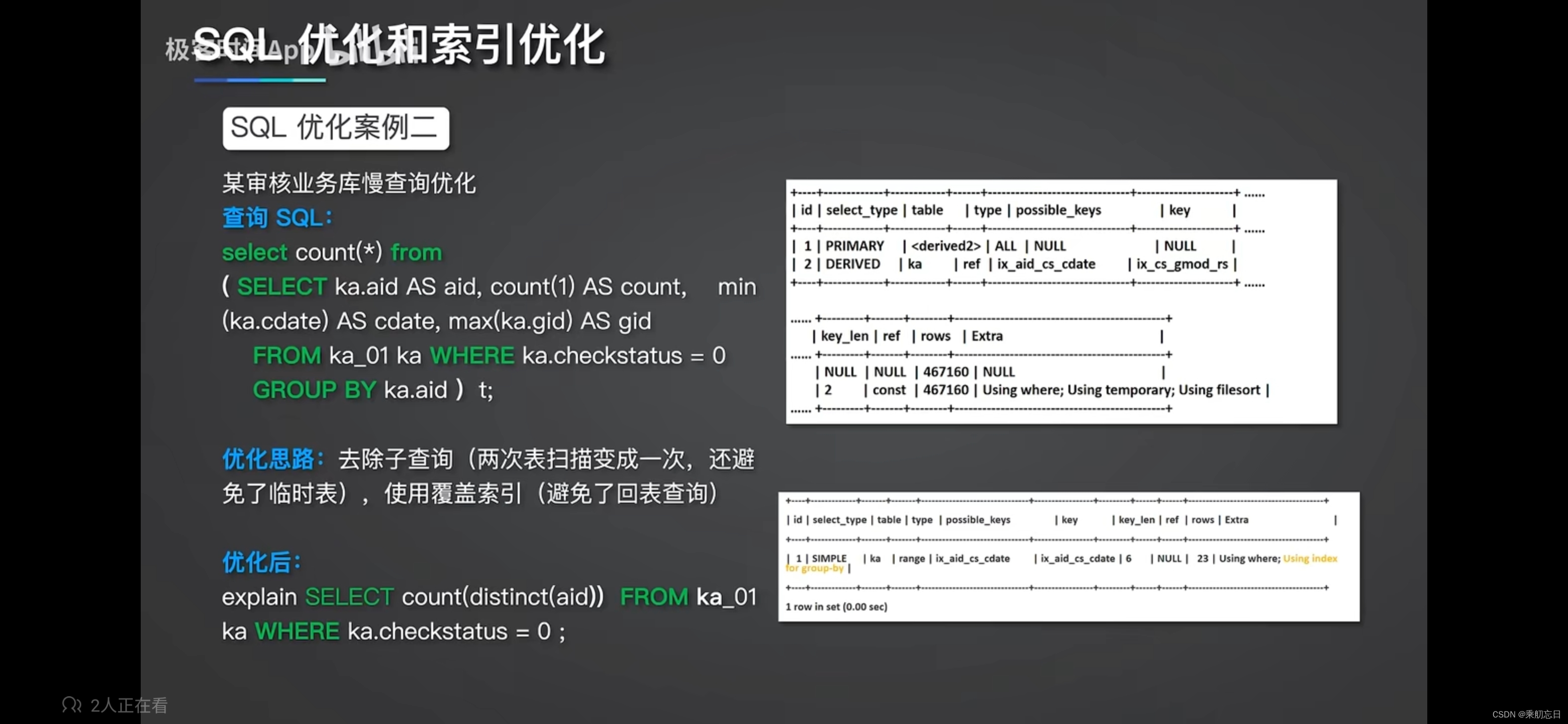The height and width of the screenshot is (724, 1568).
Task: Click '1 row in set (0.00 sec)' text
Action: [x=836, y=606]
